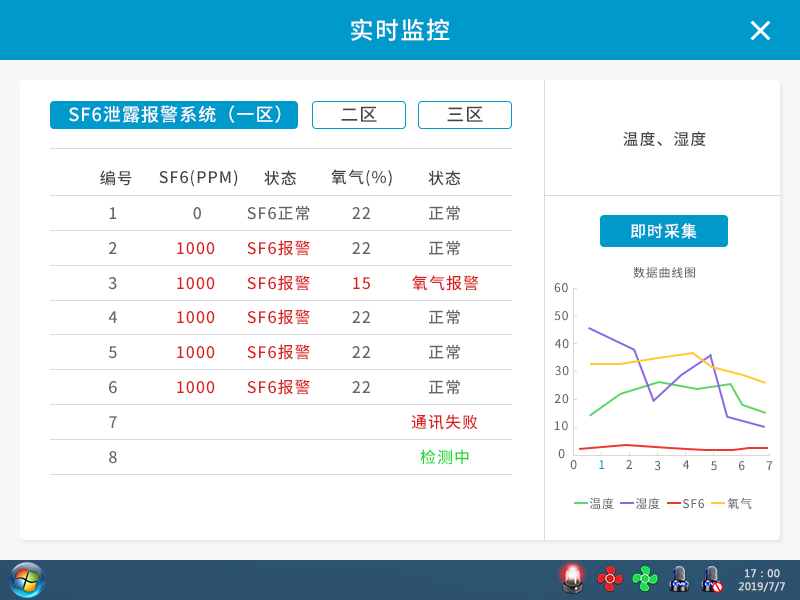This screenshot has width=800, height=600.
Task: Click the green fan icon in the taskbar
Action: [x=645, y=579]
